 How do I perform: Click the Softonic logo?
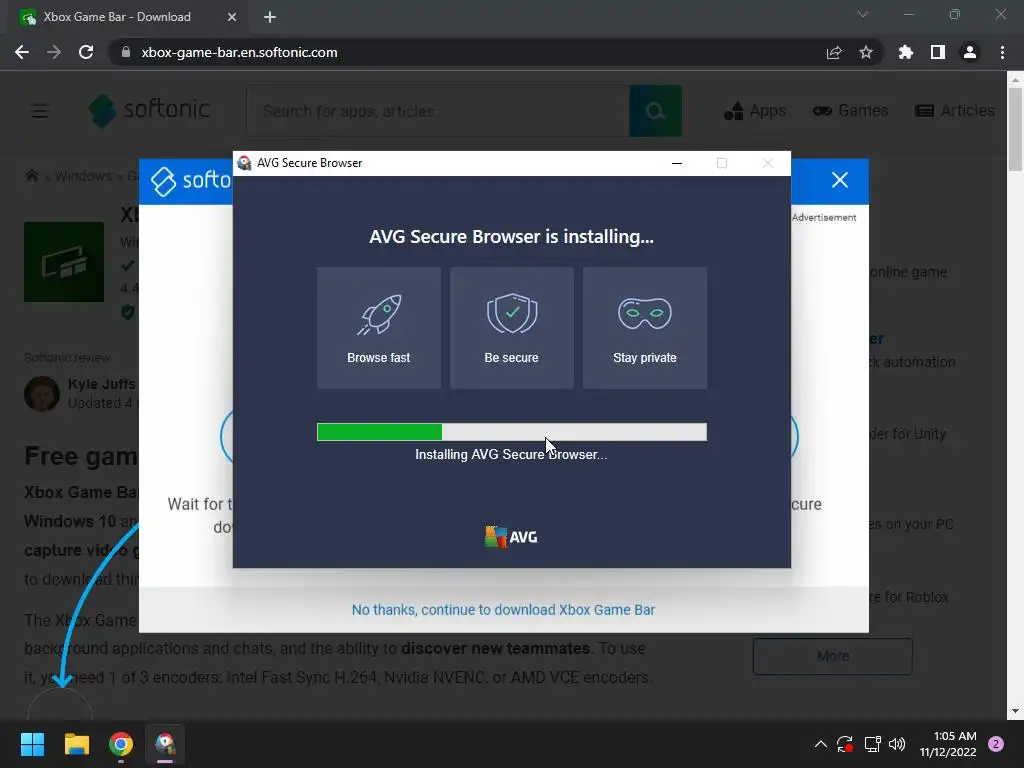click(x=150, y=110)
